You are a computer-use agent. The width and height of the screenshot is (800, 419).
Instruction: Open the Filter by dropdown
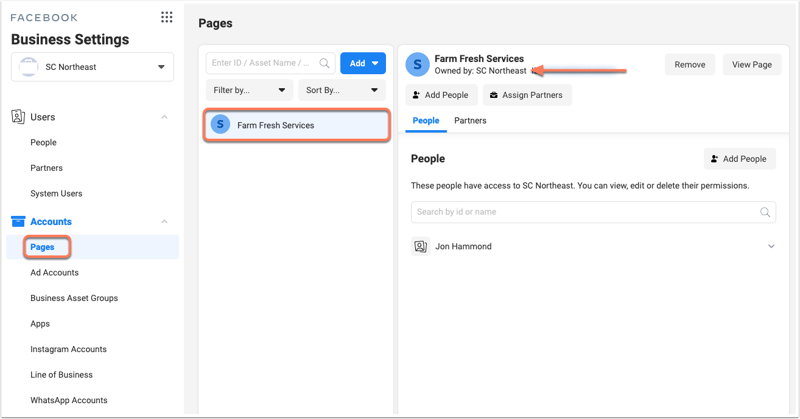(249, 90)
